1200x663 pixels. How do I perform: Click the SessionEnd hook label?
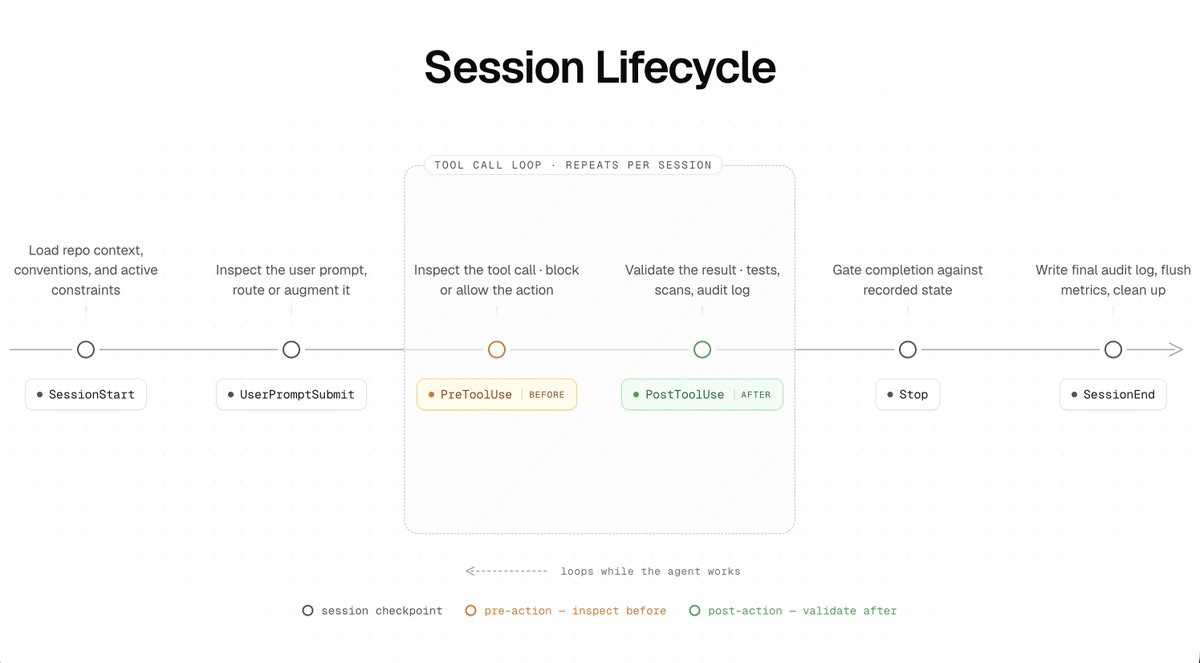coord(1113,394)
